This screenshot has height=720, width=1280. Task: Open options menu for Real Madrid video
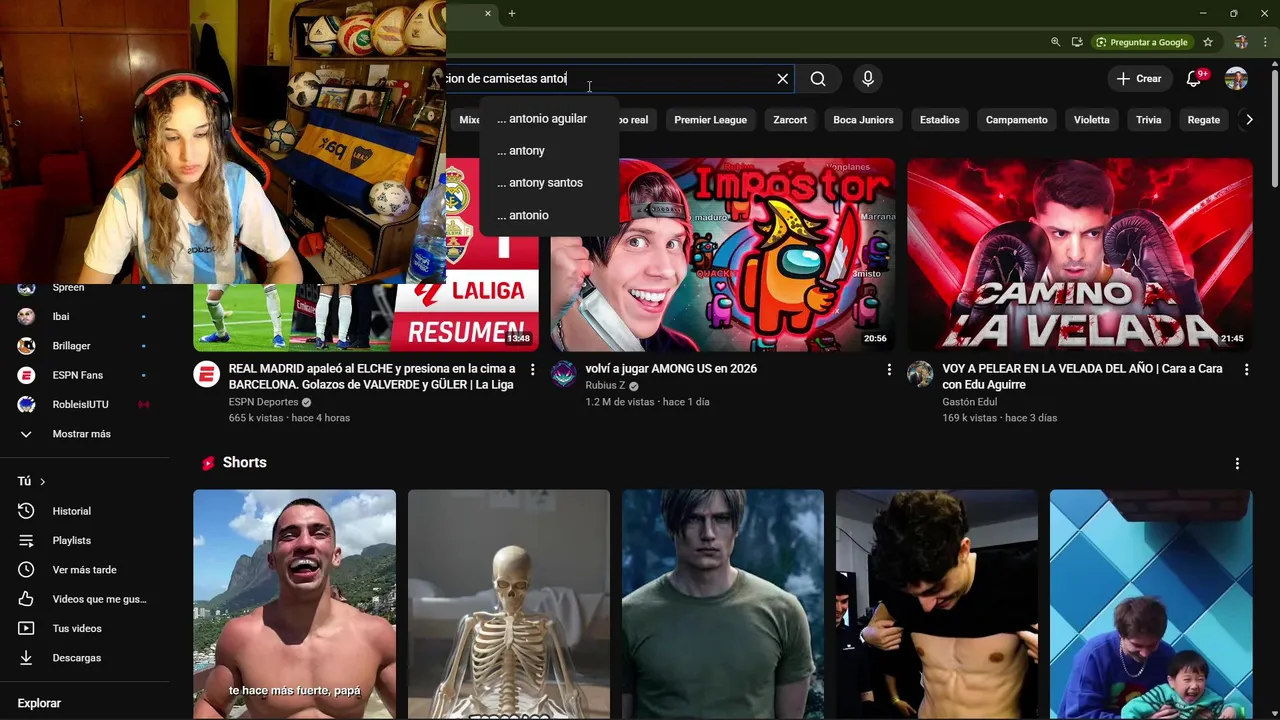tap(532, 370)
